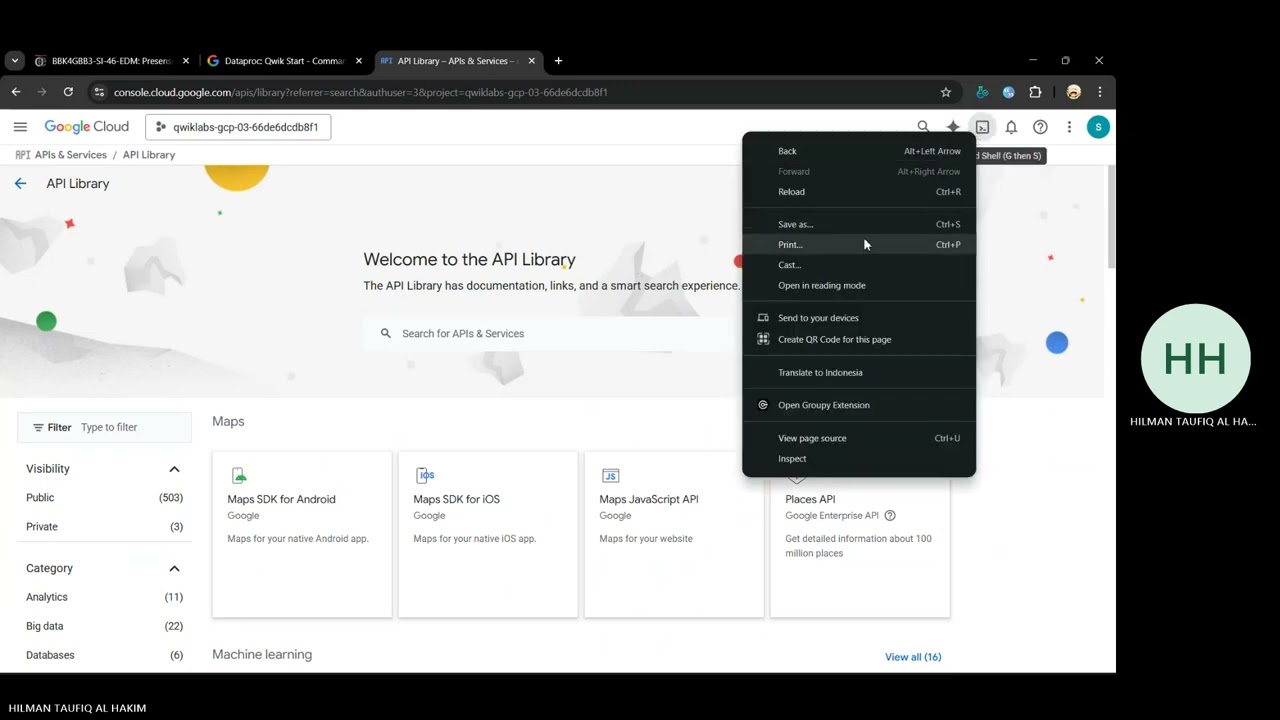
Task: Open the Google Cloud three-dot settings menu
Action: (1069, 127)
